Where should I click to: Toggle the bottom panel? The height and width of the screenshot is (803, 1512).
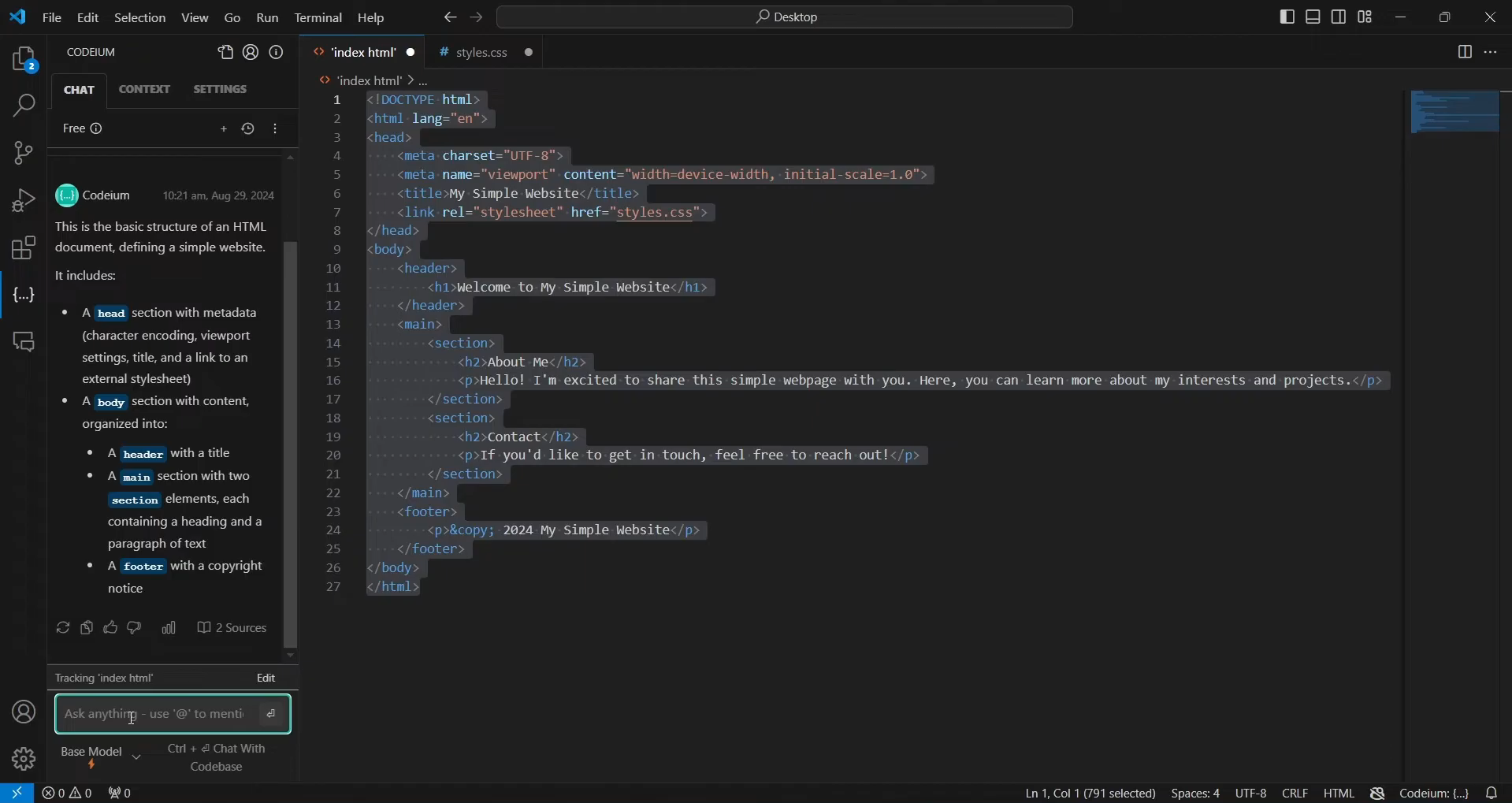(x=1313, y=17)
